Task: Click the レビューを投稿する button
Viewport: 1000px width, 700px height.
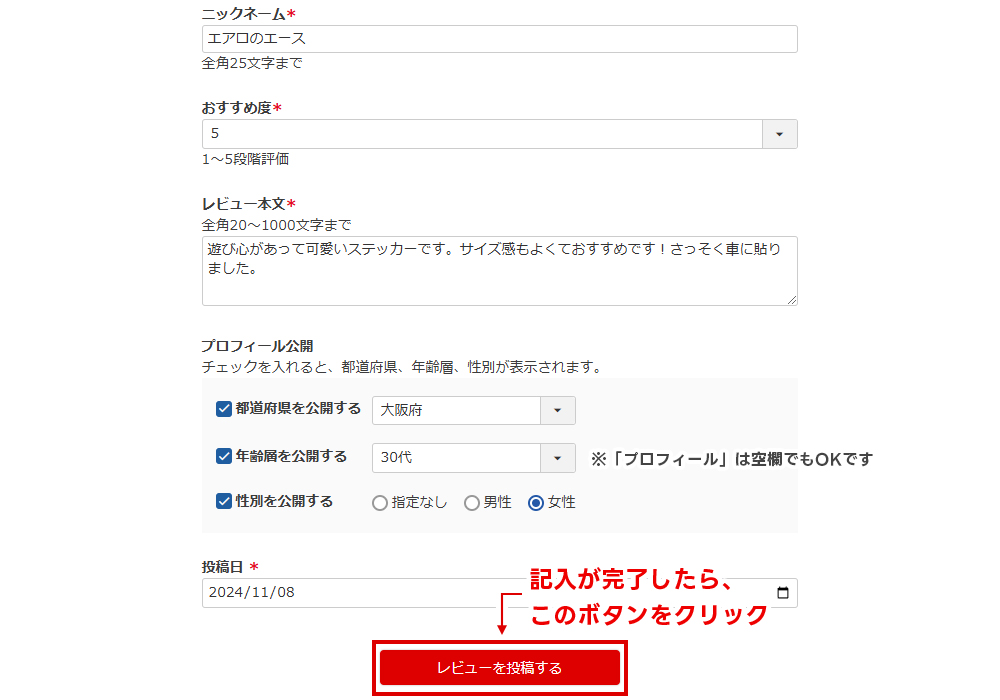Action: (500, 668)
